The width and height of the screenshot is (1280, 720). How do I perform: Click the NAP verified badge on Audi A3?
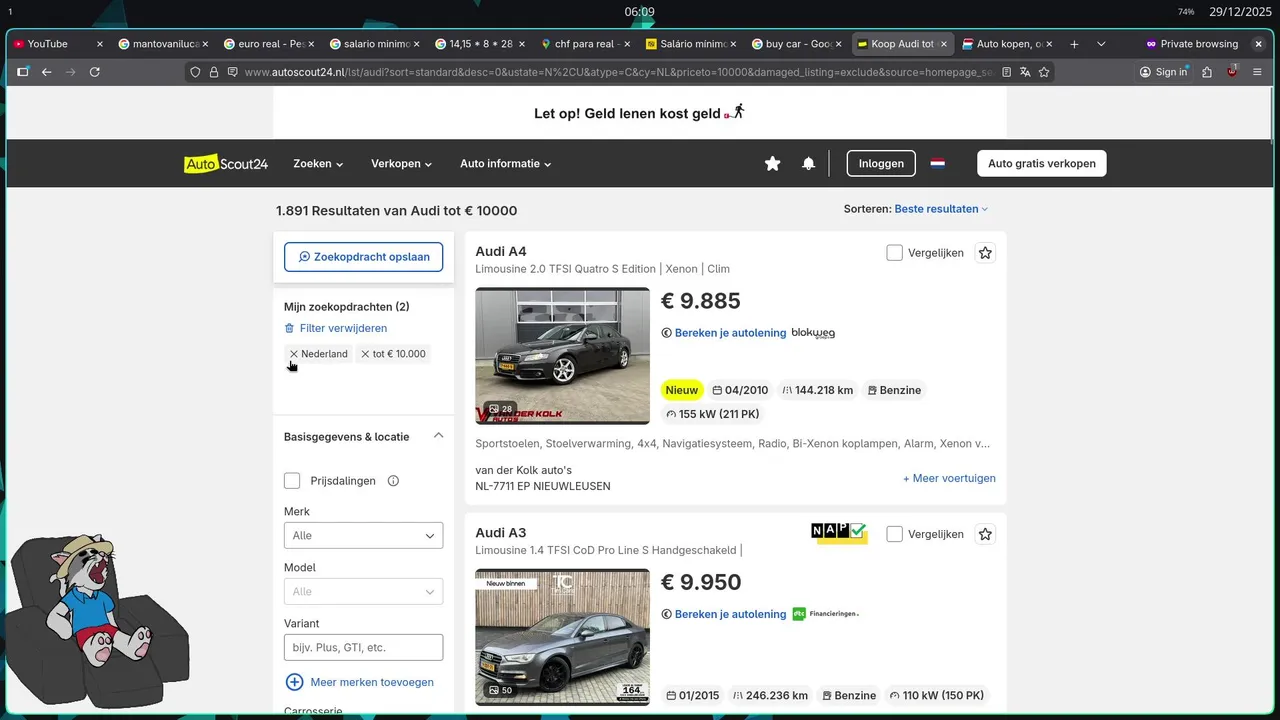839,533
